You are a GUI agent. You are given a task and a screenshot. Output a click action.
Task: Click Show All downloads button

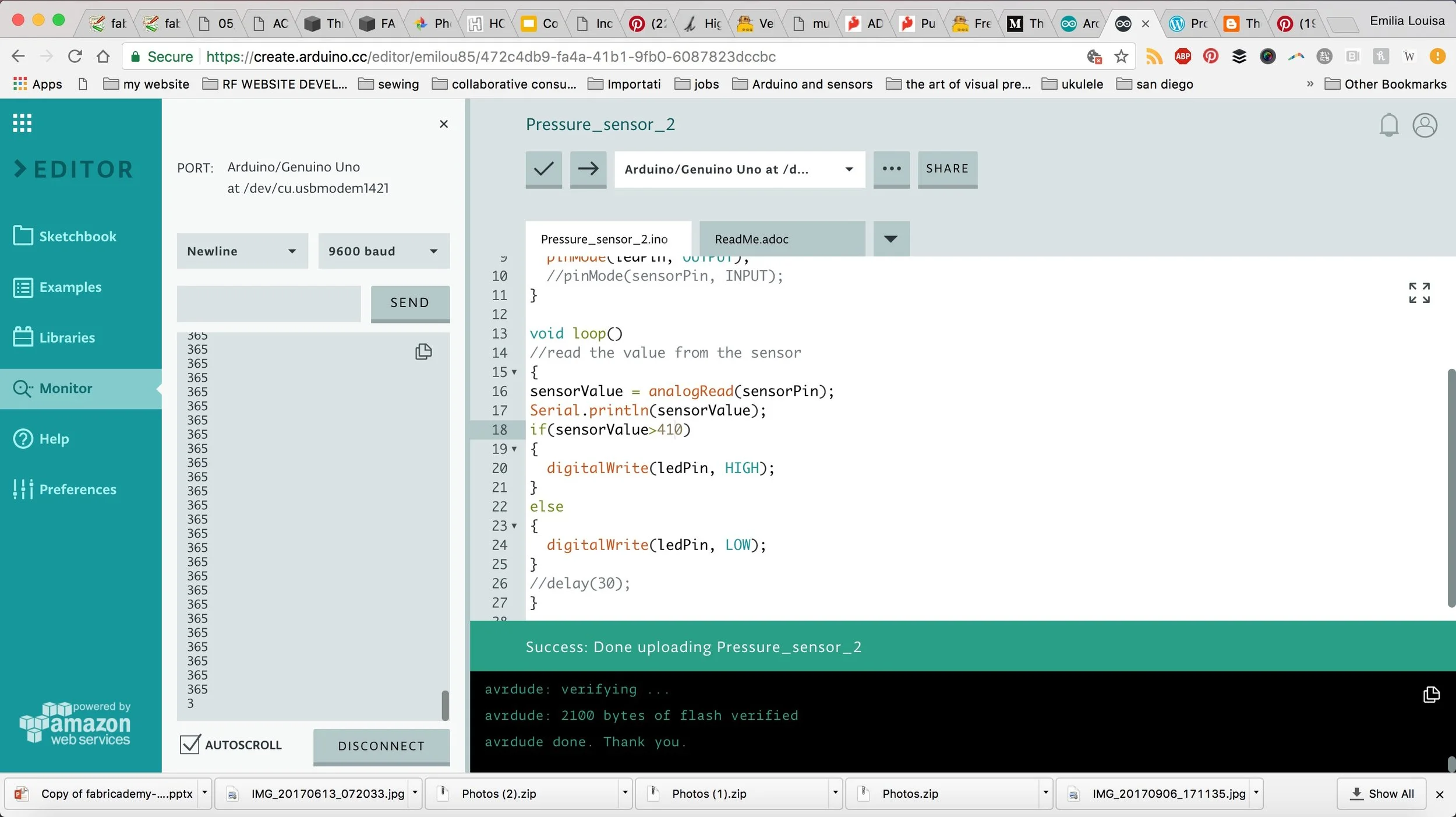1381,794
